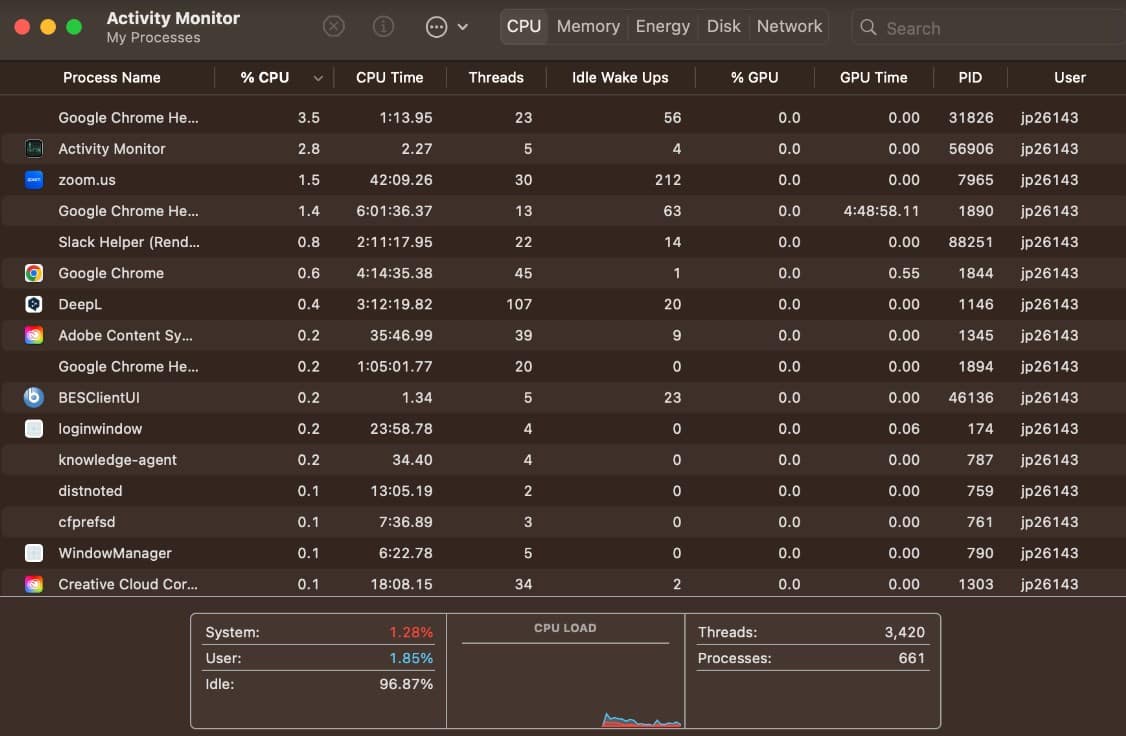Click the Activity Monitor app icon in the process list

34,149
